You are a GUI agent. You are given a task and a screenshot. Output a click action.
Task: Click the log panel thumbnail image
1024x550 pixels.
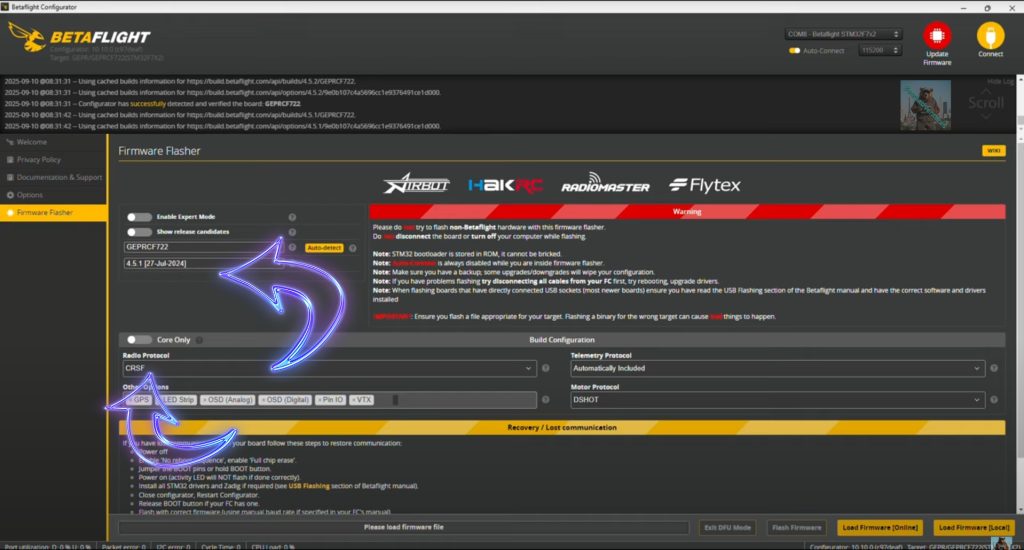(925, 105)
